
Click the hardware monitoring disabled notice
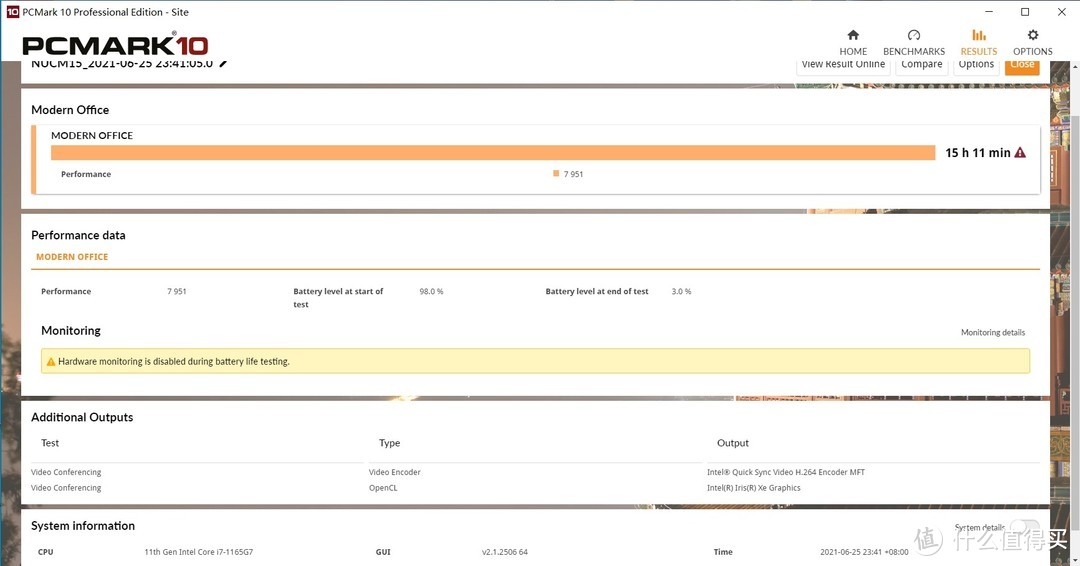535,361
